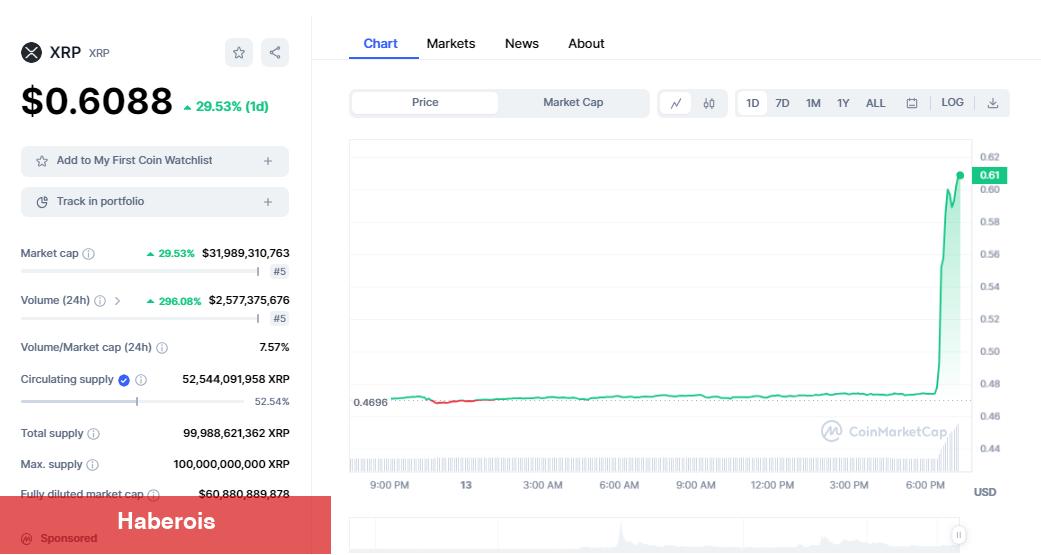
Task: Open the About tab
Action: (x=586, y=44)
